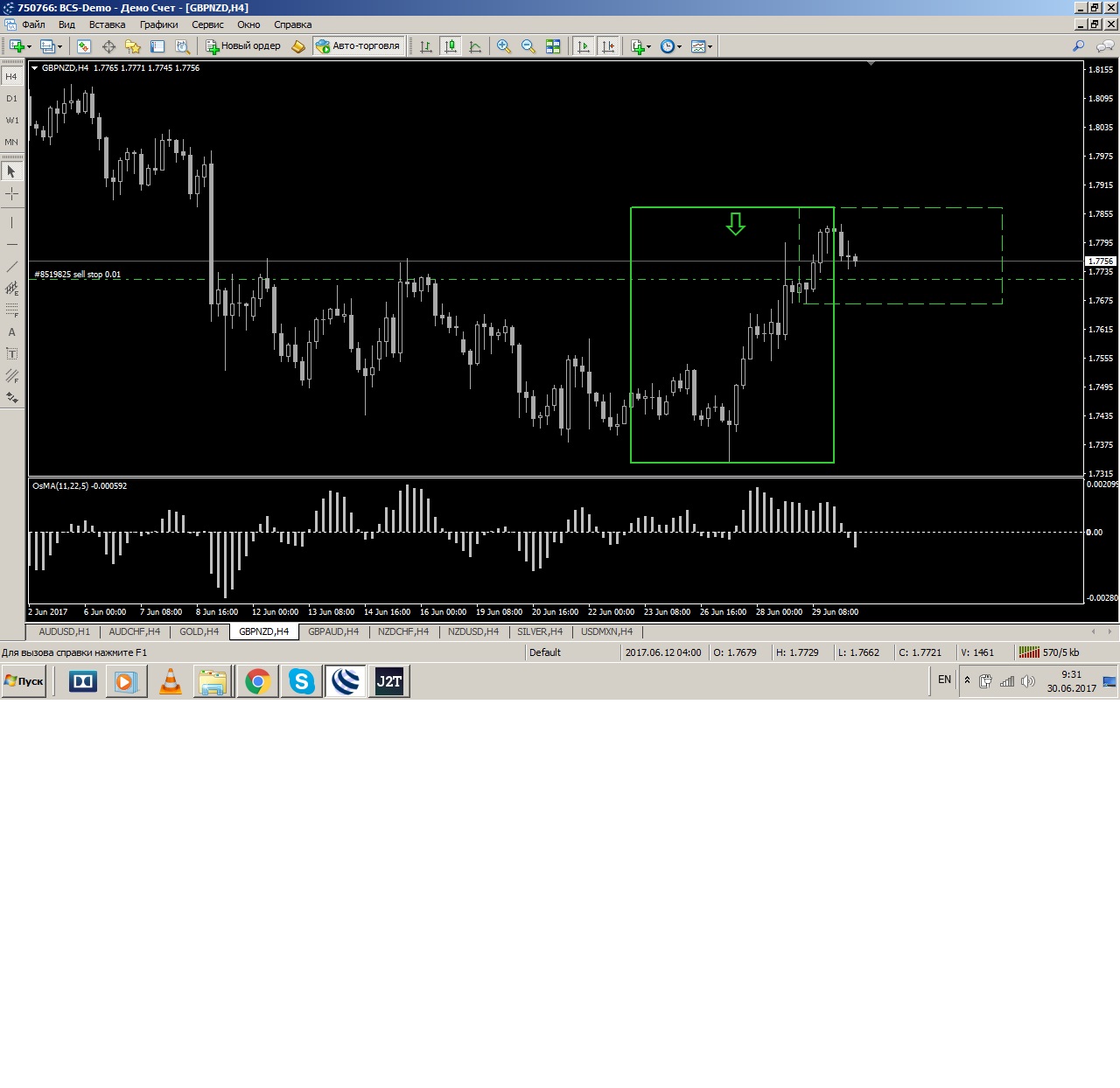
Task: Click the Indicators add icon
Action: (x=637, y=46)
